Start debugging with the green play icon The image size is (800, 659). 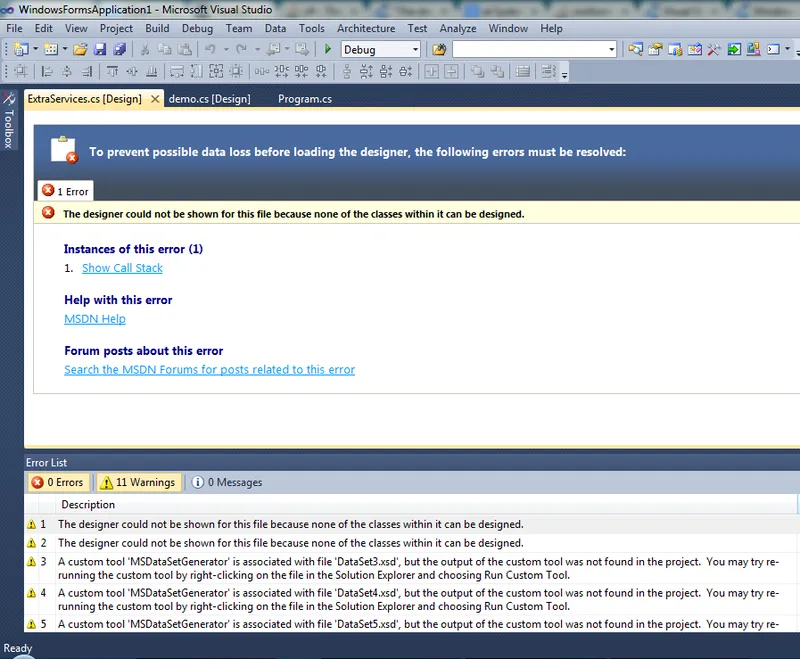click(328, 49)
